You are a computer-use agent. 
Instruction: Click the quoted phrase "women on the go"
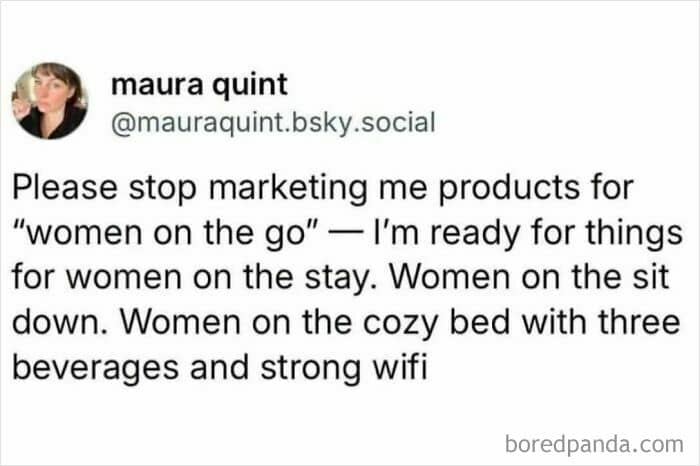(x=165, y=233)
